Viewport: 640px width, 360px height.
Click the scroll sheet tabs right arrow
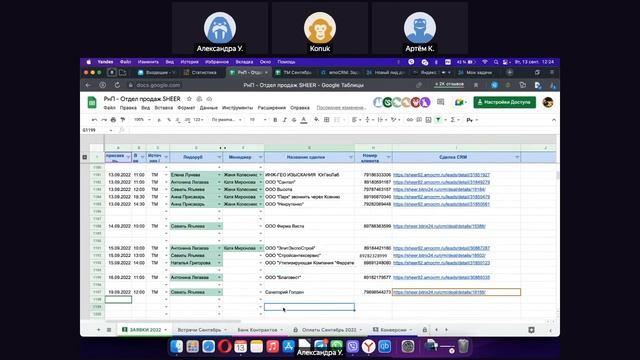tap(446, 330)
